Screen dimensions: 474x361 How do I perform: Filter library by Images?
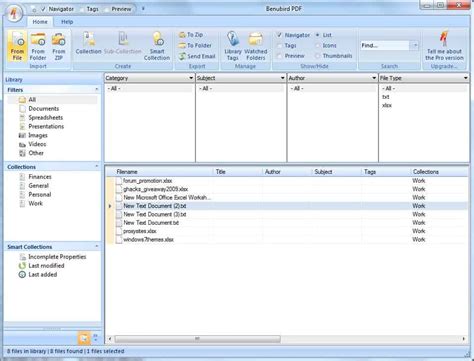pyautogui.click(x=33, y=135)
